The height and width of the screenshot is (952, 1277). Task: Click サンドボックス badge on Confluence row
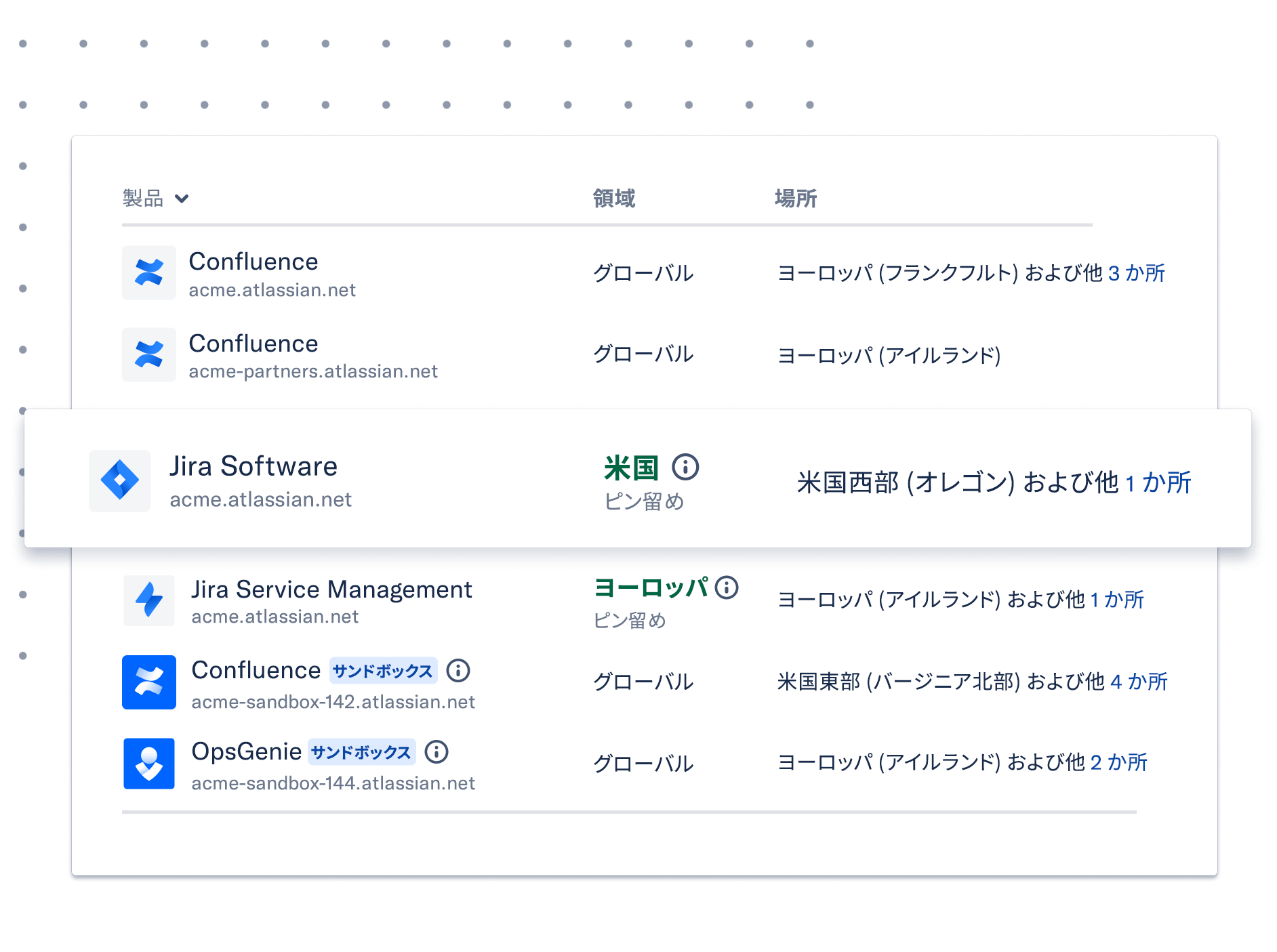tap(383, 671)
